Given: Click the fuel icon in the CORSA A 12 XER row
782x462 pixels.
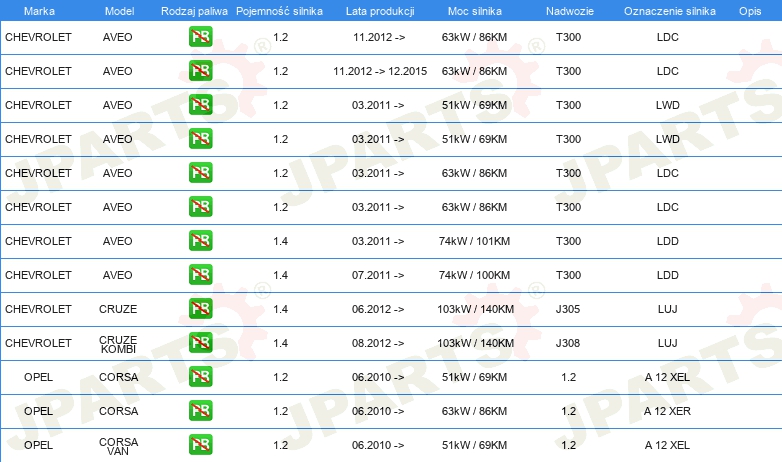Looking at the screenshot, I should [x=200, y=411].
